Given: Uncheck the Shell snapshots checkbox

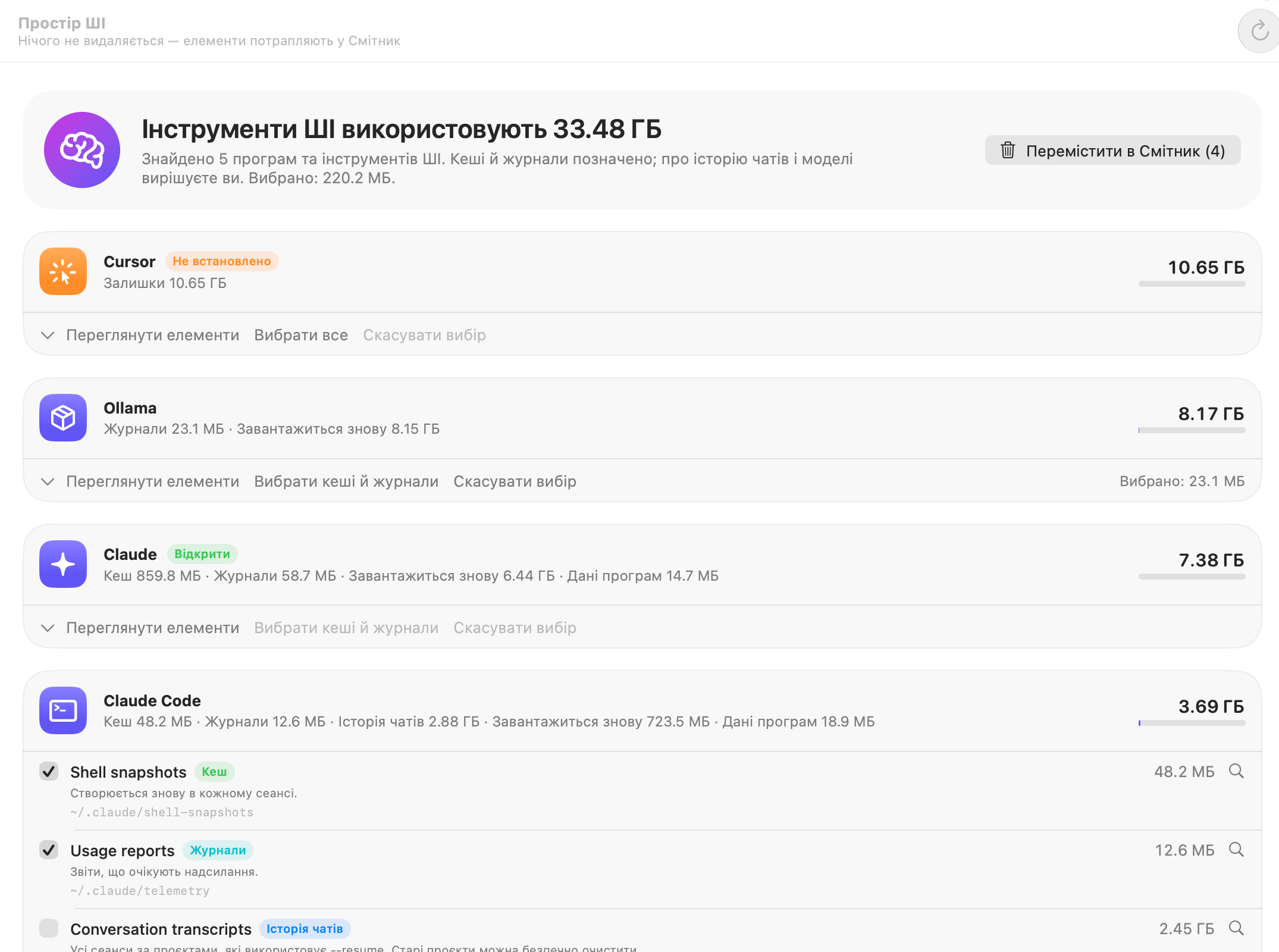Looking at the screenshot, I should [49, 771].
